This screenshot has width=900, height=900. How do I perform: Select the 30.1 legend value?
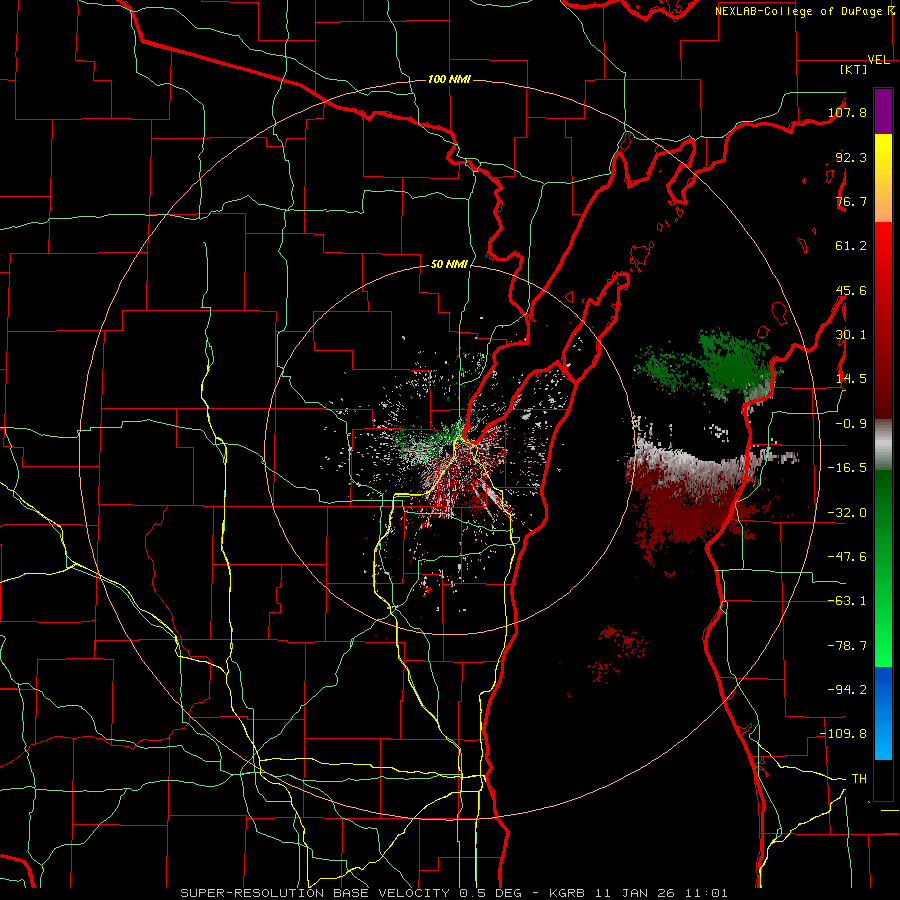[851, 335]
